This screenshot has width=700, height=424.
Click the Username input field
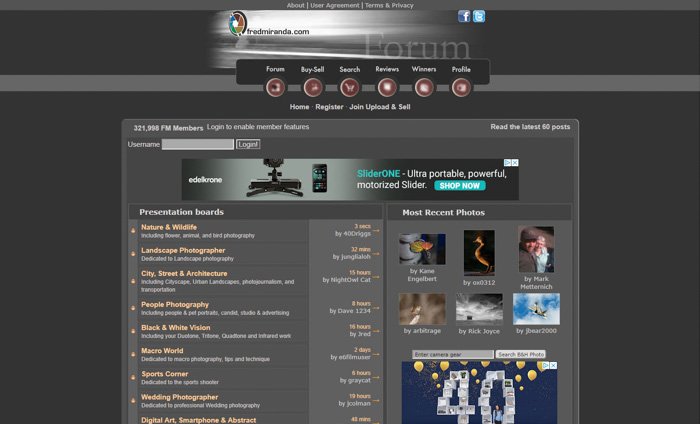[x=198, y=144]
